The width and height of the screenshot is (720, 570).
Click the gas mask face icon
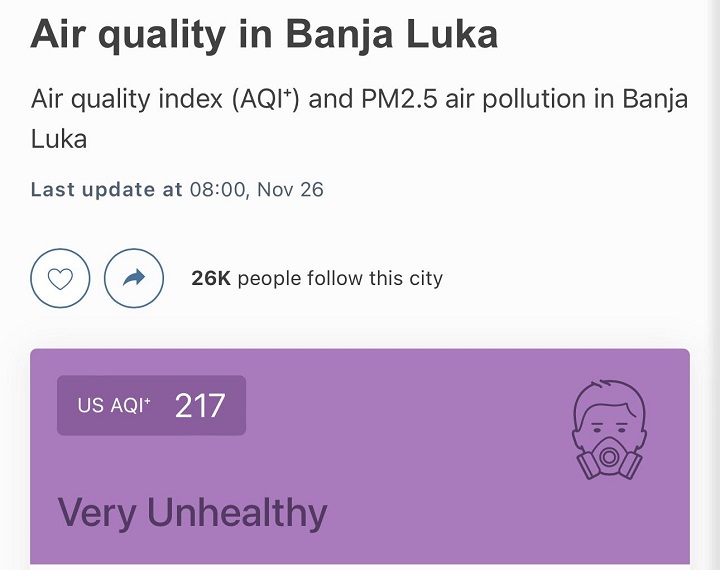pos(609,430)
